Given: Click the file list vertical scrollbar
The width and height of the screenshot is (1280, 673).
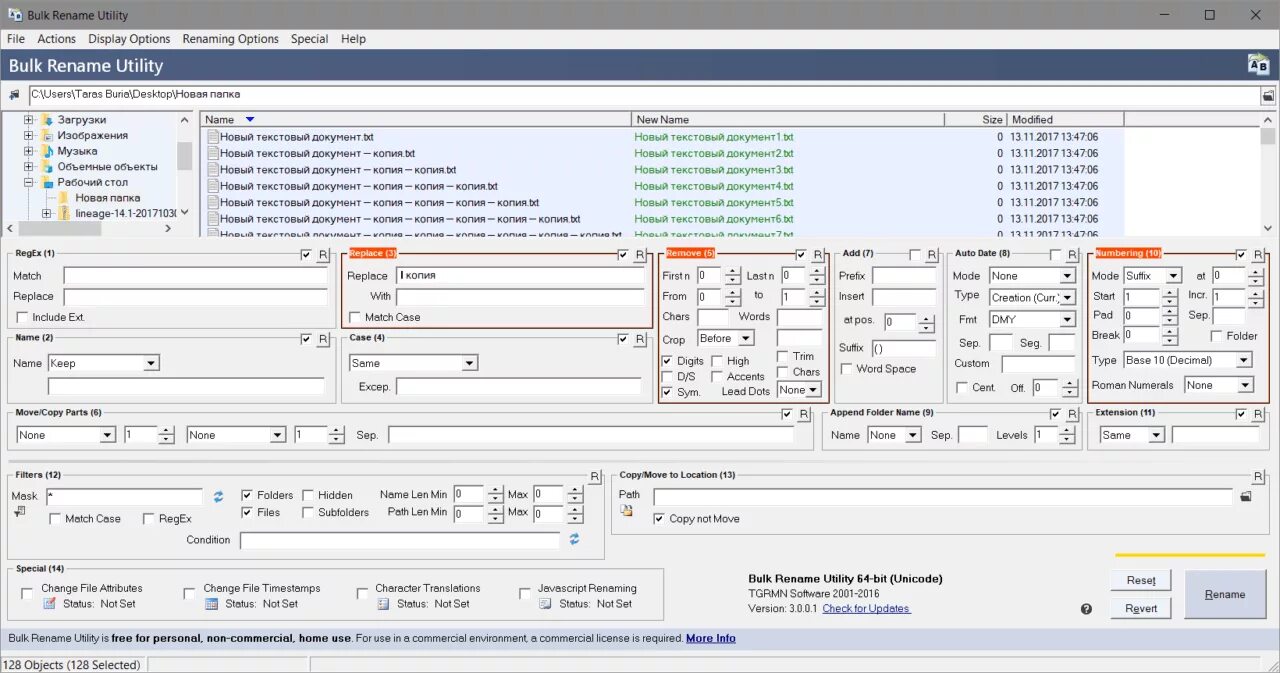Looking at the screenshot, I should tap(1268, 174).
